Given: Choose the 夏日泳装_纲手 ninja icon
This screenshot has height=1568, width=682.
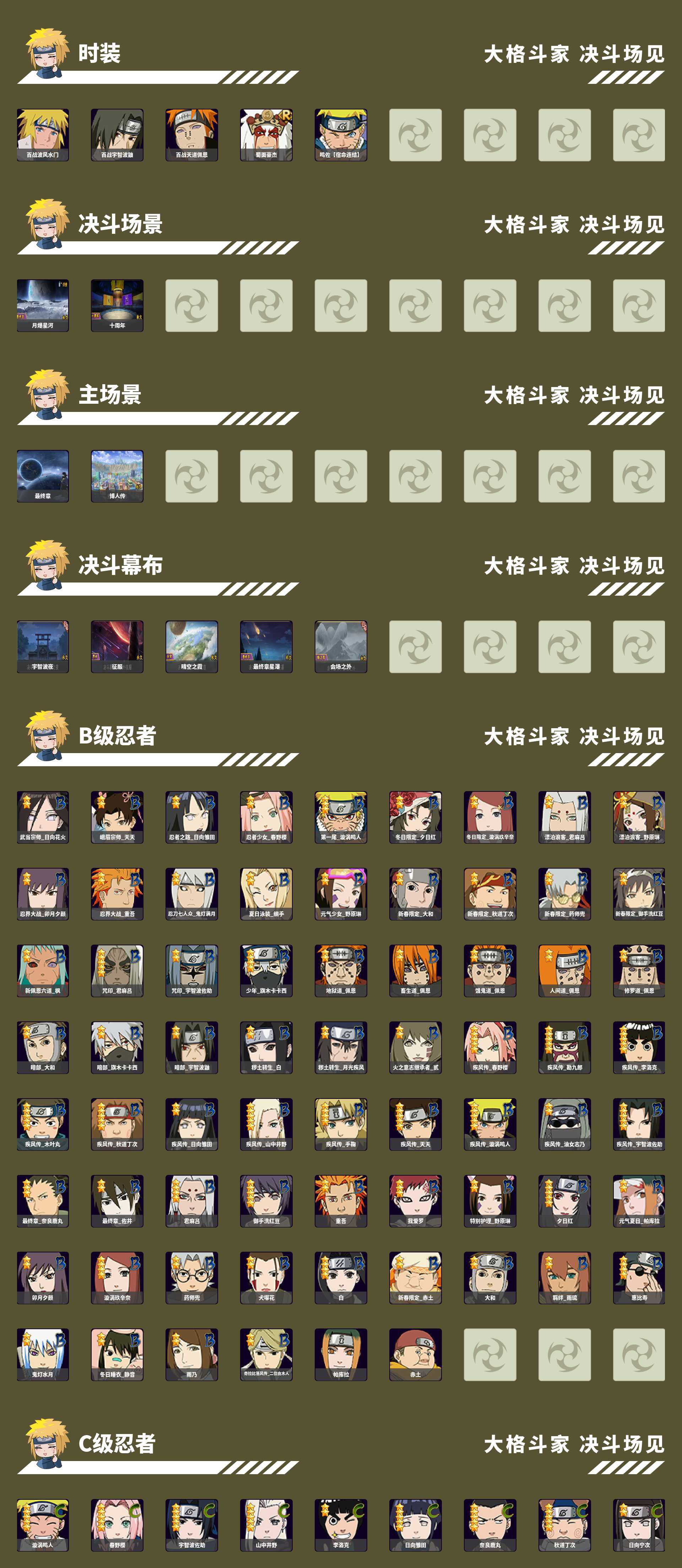Looking at the screenshot, I should (x=266, y=893).
